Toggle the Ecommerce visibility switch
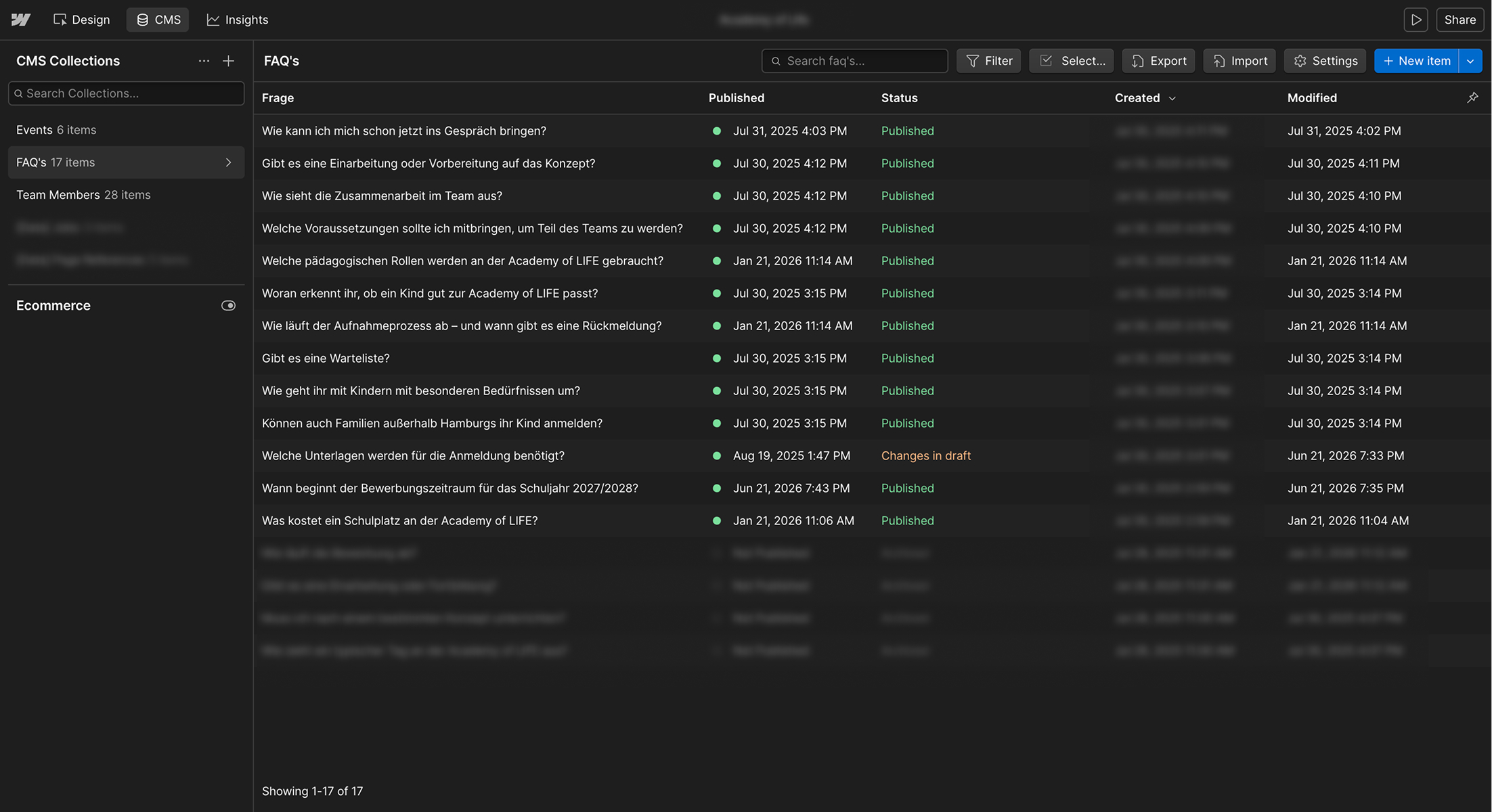1492x812 pixels. pyautogui.click(x=229, y=306)
